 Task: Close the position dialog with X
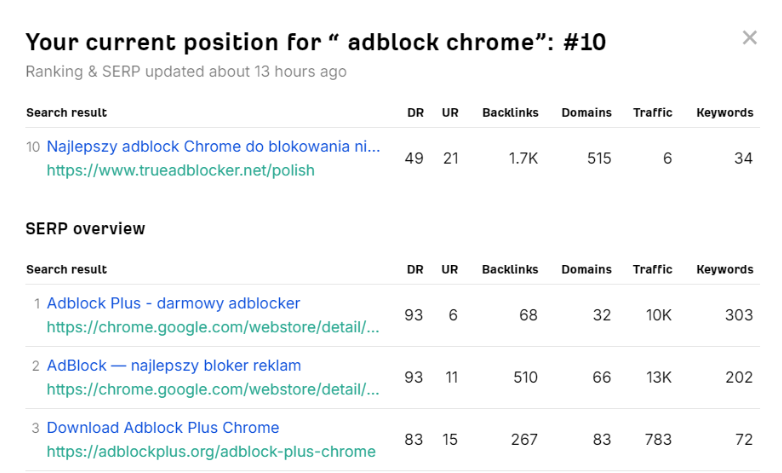pyautogui.click(x=749, y=38)
